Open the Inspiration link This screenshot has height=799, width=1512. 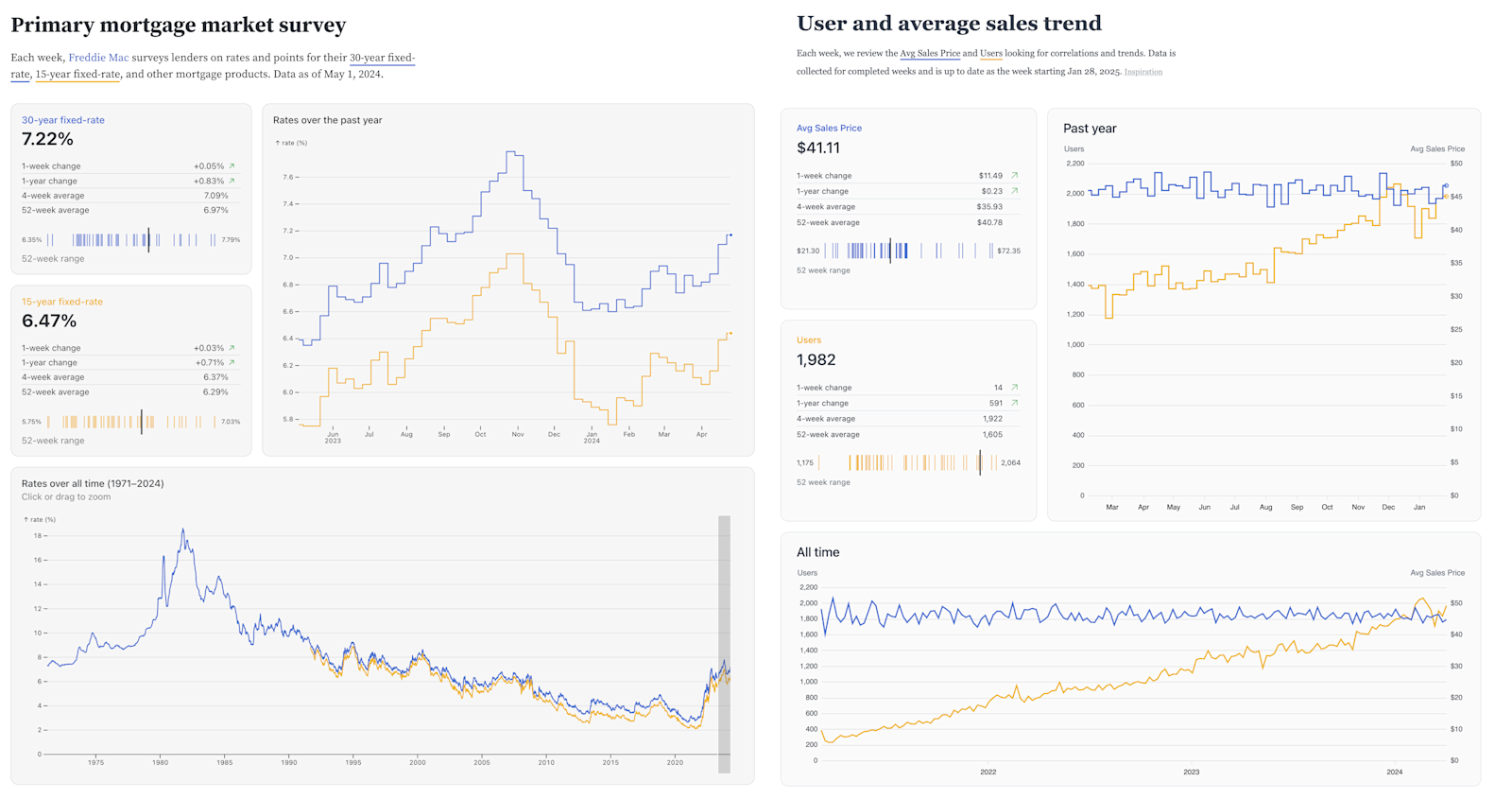[1143, 72]
